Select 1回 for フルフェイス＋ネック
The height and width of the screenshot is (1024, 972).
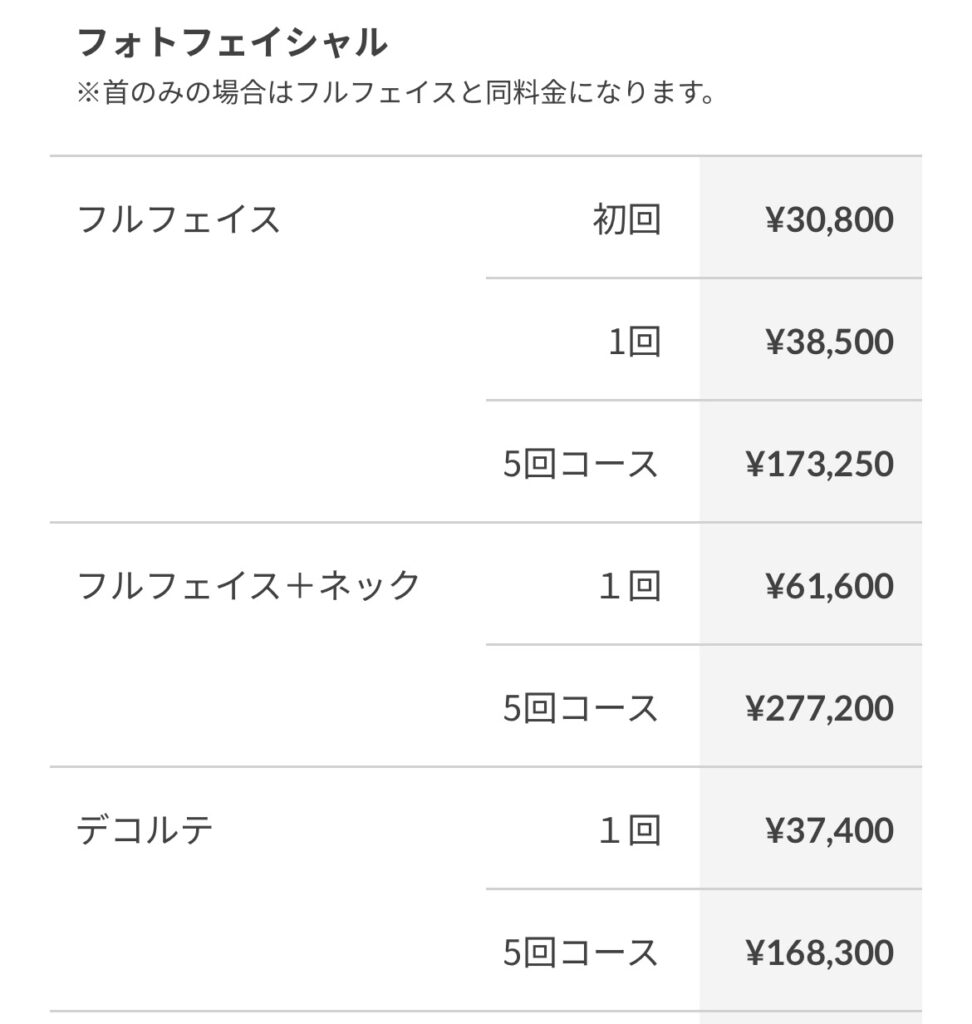(x=630, y=585)
